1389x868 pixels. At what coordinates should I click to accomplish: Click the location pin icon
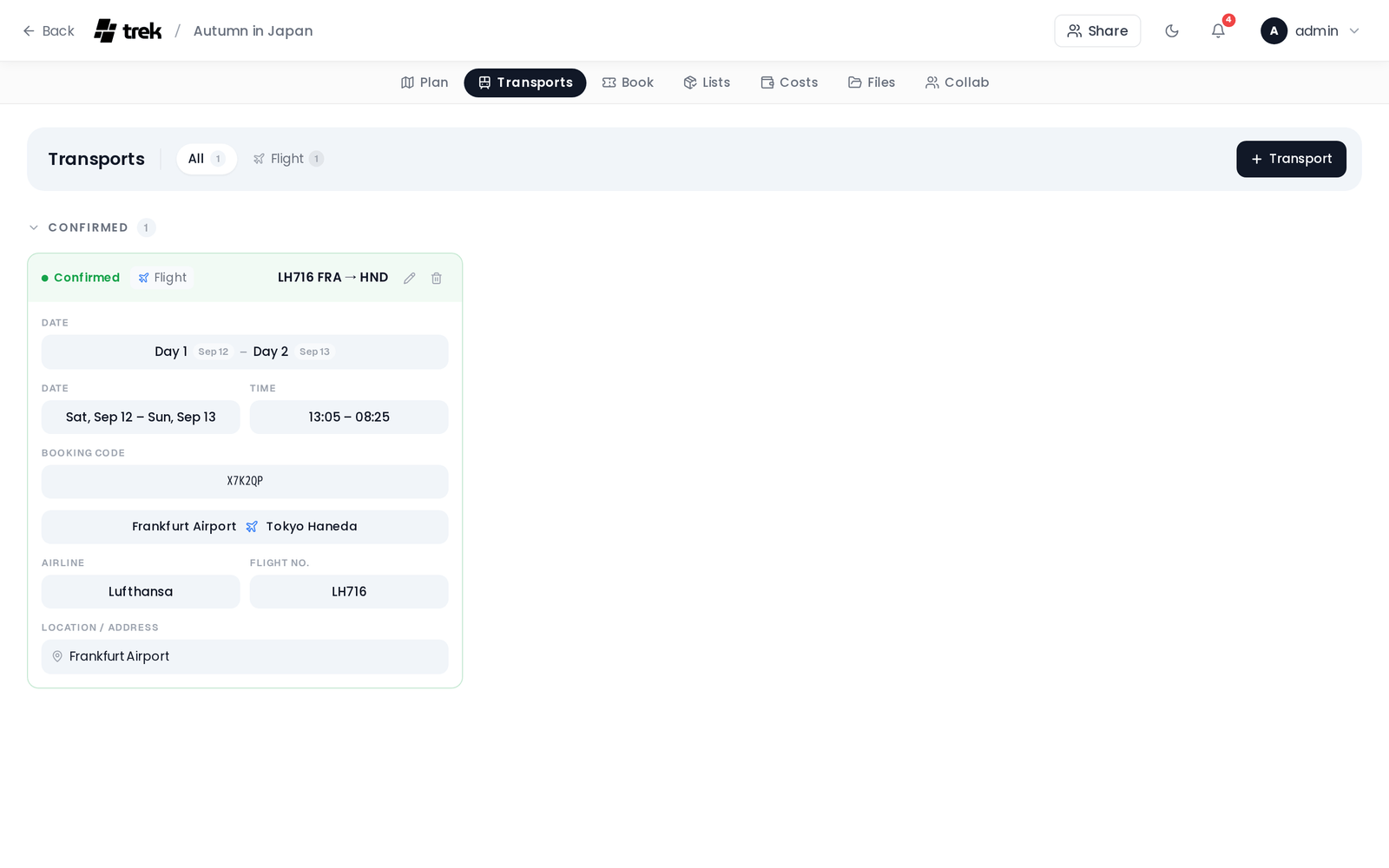pos(57,657)
